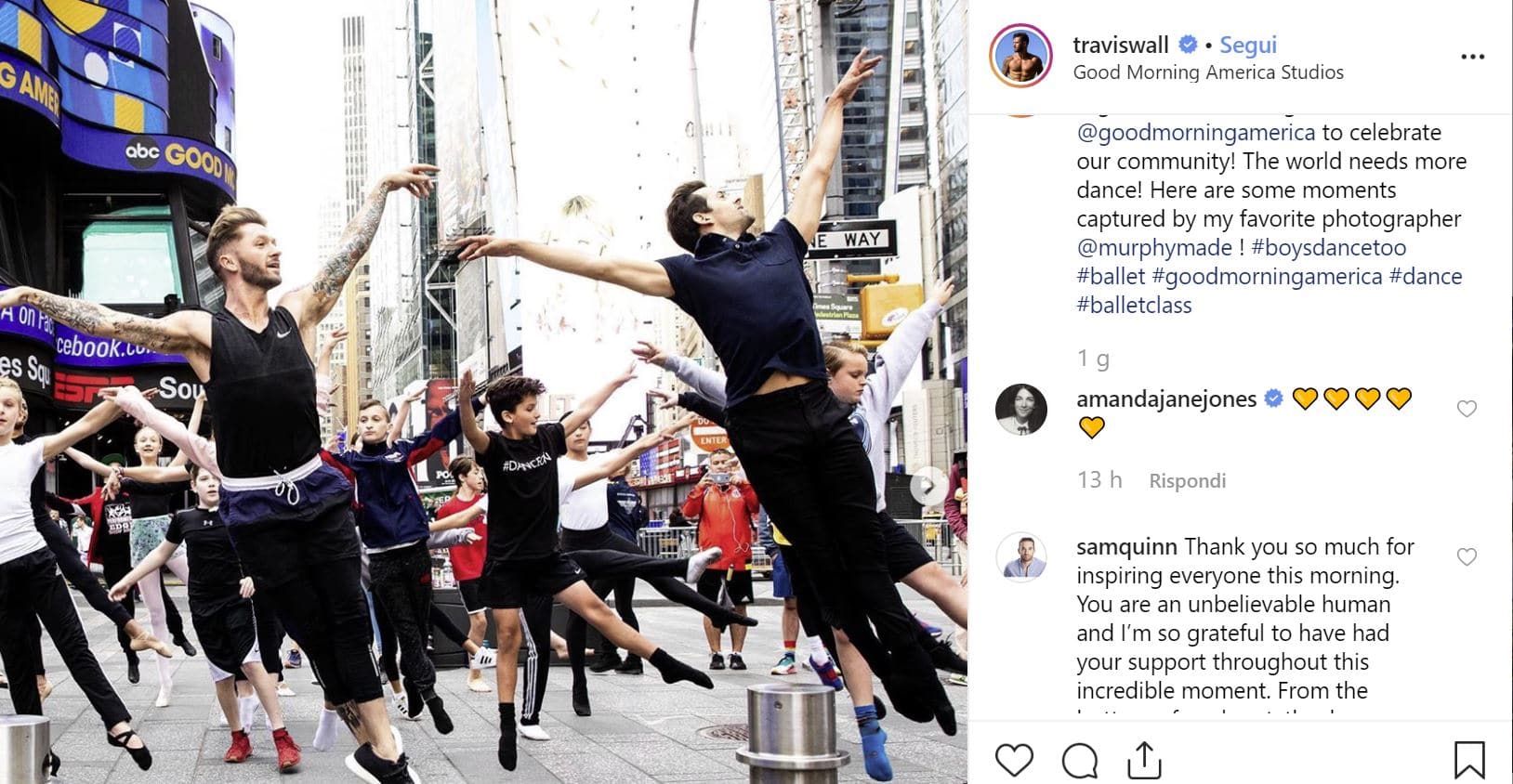
Task: Open the @goodmorningamerica mention
Action: point(1195,133)
